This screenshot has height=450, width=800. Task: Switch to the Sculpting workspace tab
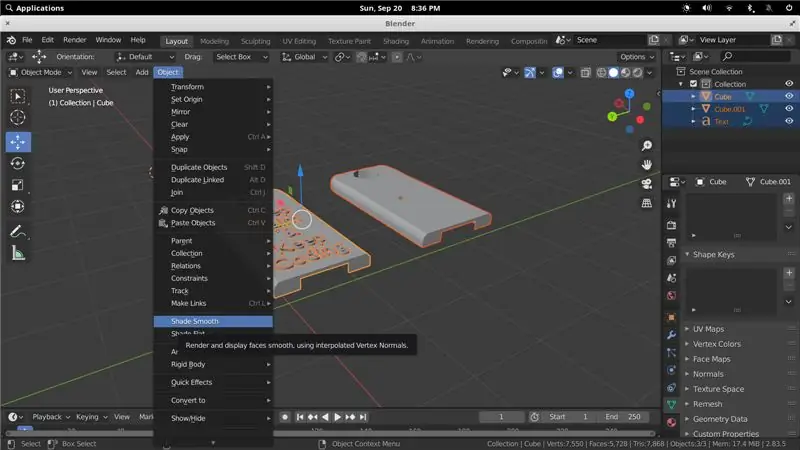pyautogui.click(x=256, y=41)
